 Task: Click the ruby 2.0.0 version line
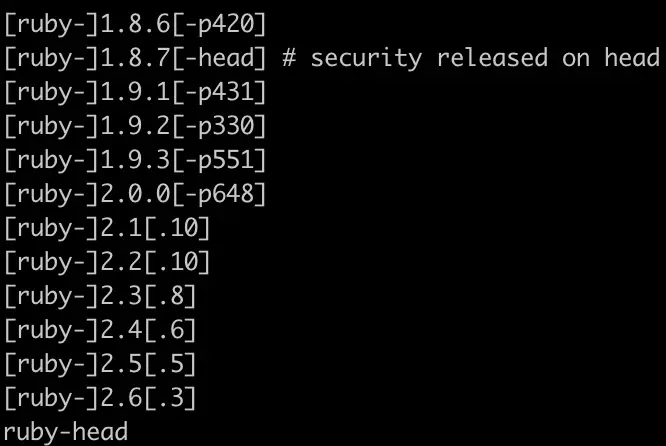coord(135,193)
